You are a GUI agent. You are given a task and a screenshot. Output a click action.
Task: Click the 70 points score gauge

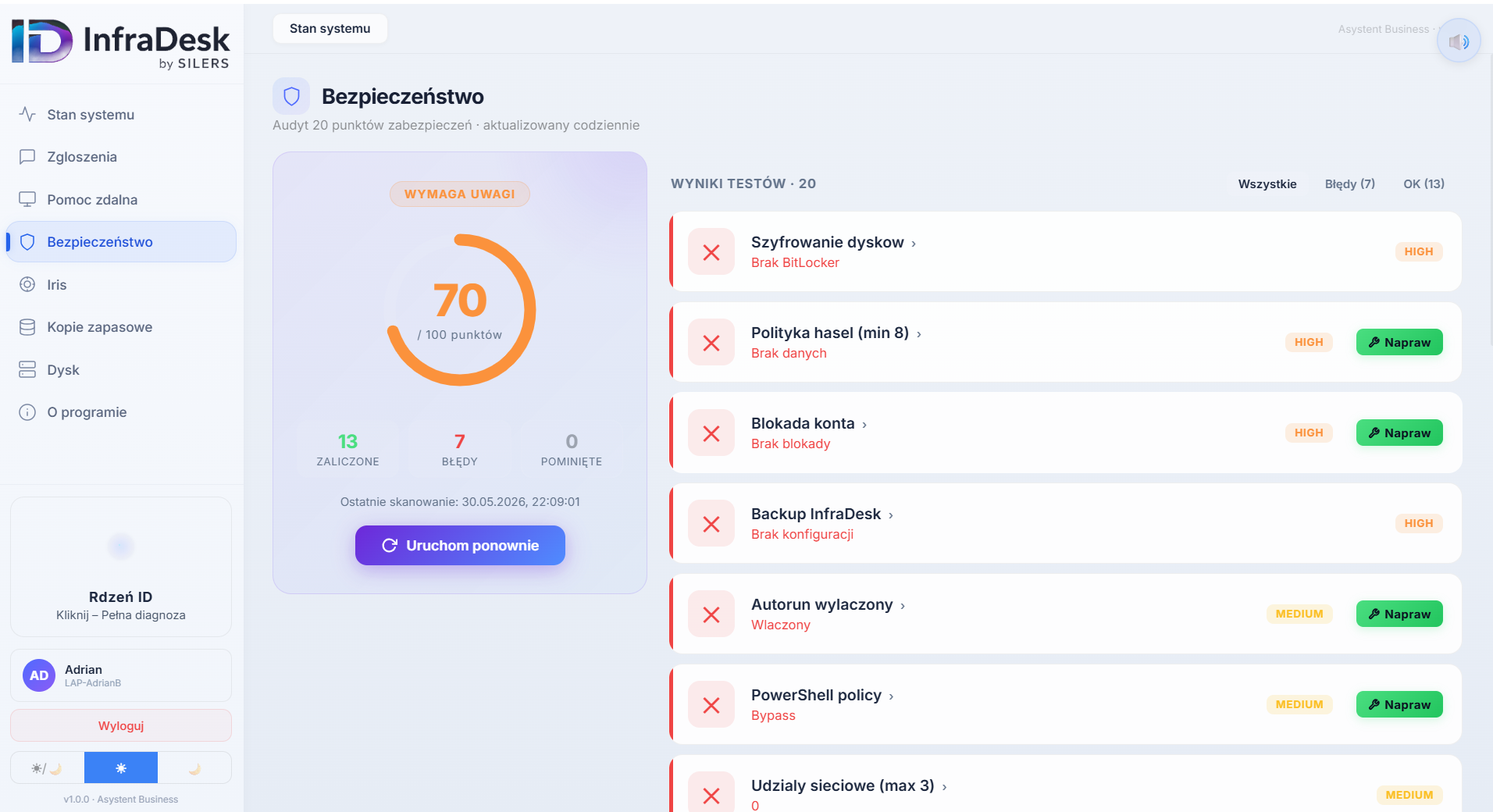tap(461, 310)
